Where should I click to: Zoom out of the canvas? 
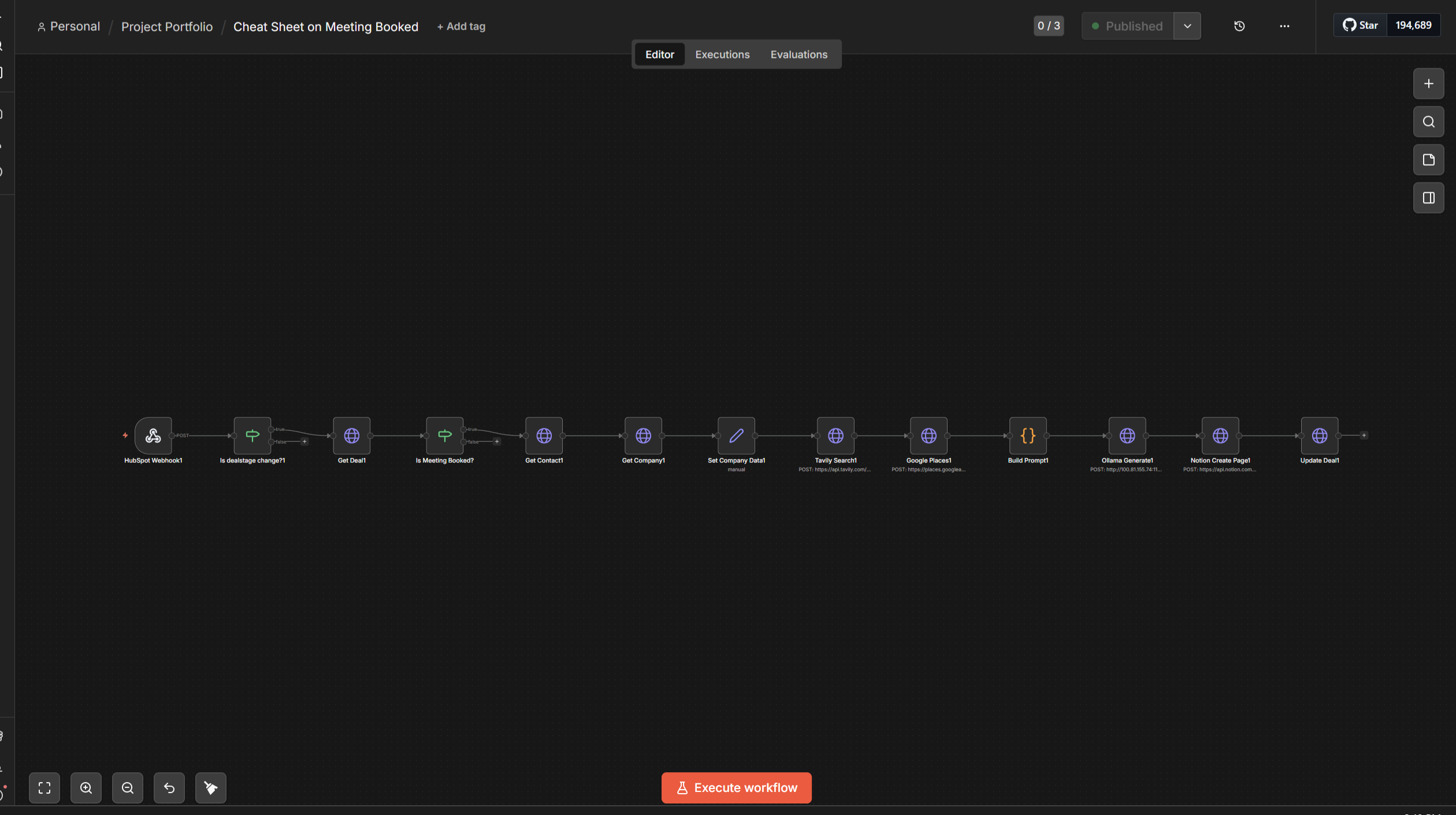click(128, 788)
